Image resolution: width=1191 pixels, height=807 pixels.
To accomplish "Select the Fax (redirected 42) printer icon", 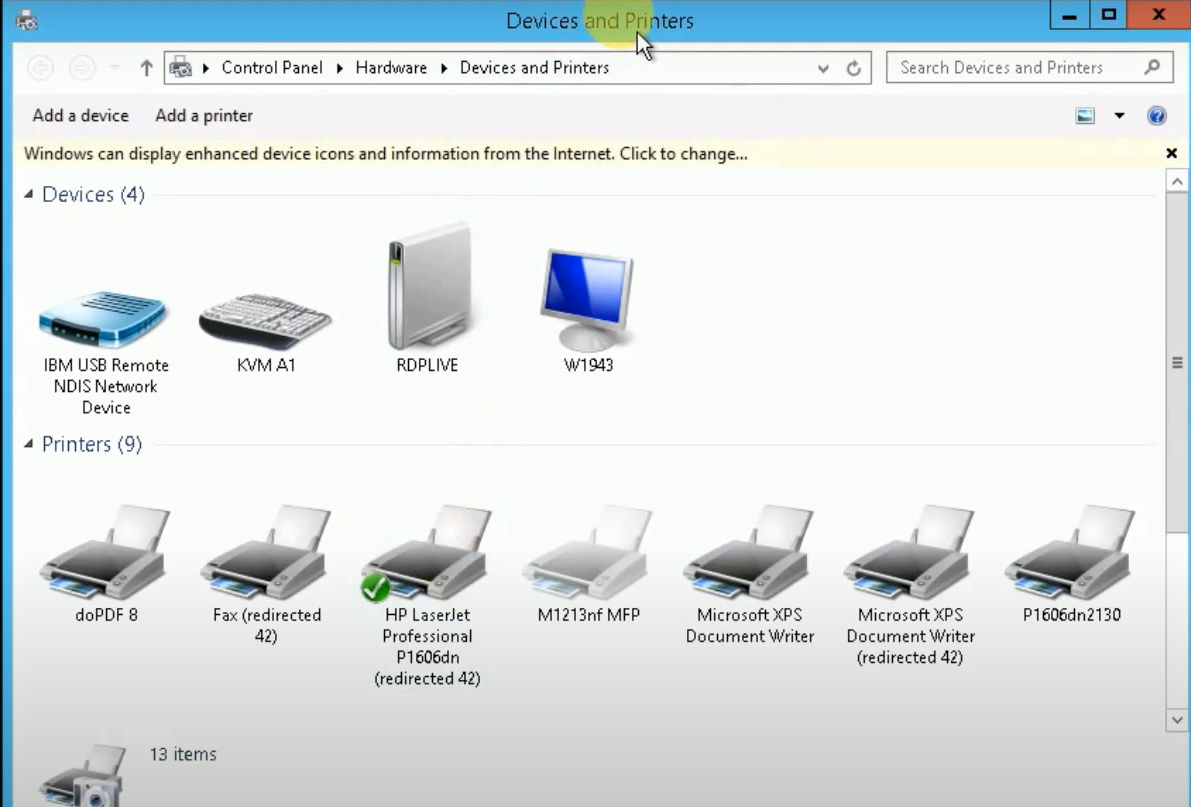I will pyautogui.click(x=267, y=552).
